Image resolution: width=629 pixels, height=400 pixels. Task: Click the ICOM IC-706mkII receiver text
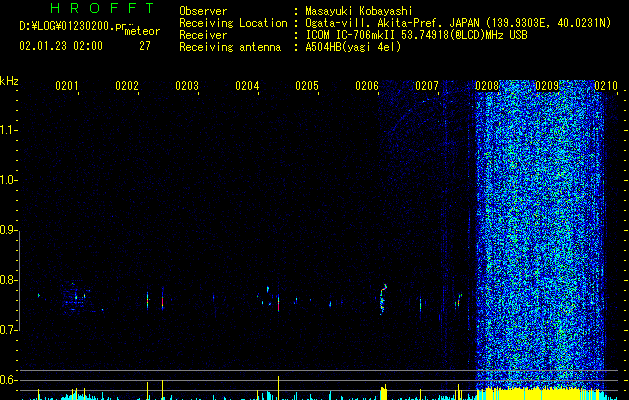click(x=416, y=35)
